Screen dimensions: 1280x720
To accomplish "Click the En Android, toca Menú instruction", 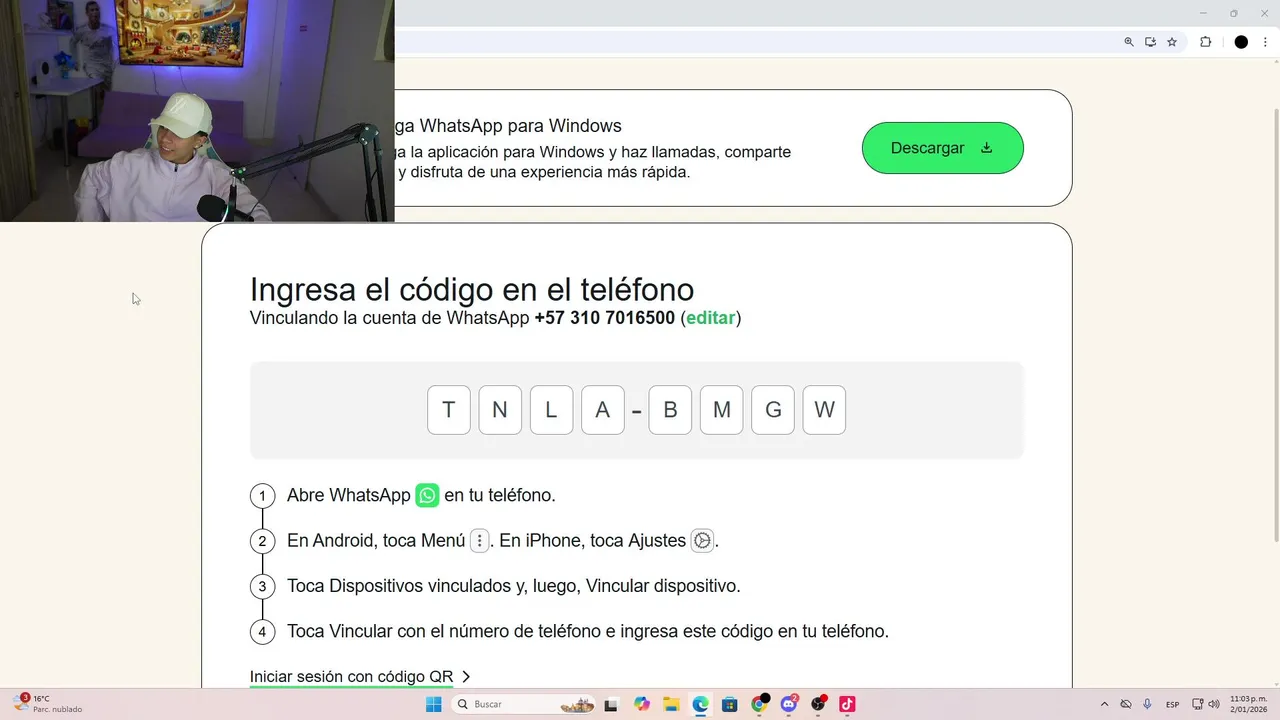I will point(503,541).
